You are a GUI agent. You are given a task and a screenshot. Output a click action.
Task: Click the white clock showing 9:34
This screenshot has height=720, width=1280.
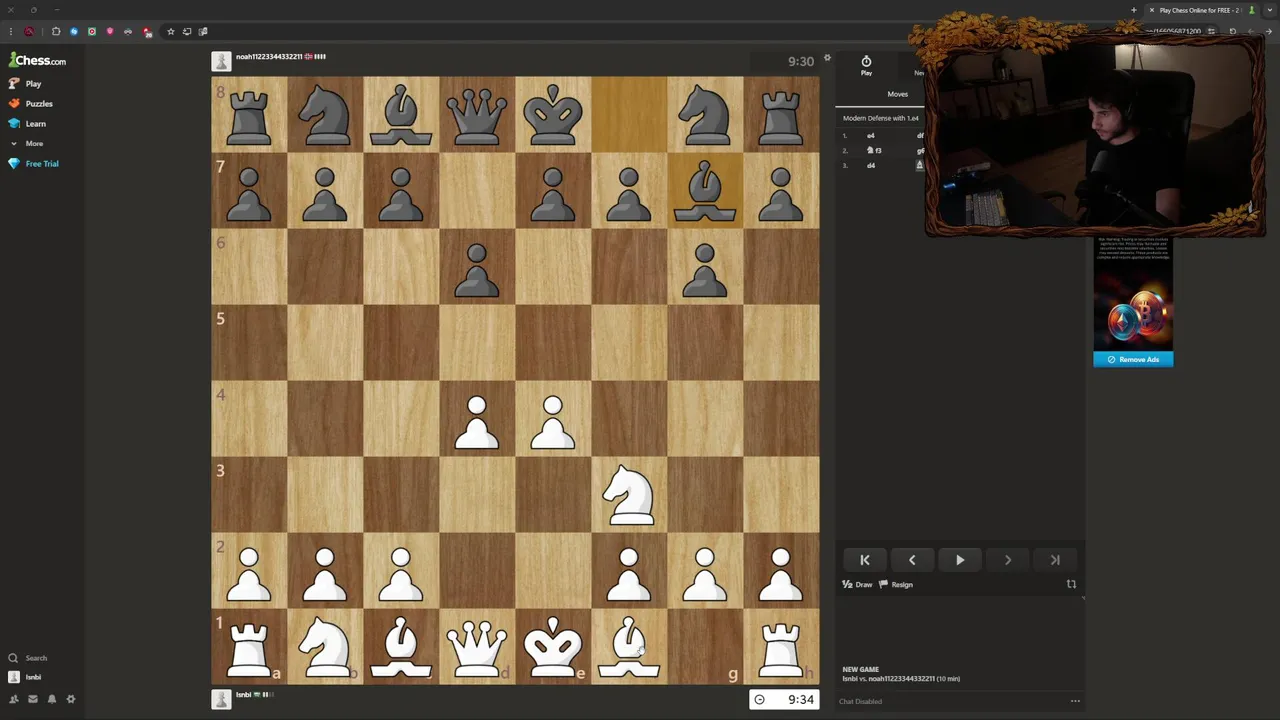(785, 699)
